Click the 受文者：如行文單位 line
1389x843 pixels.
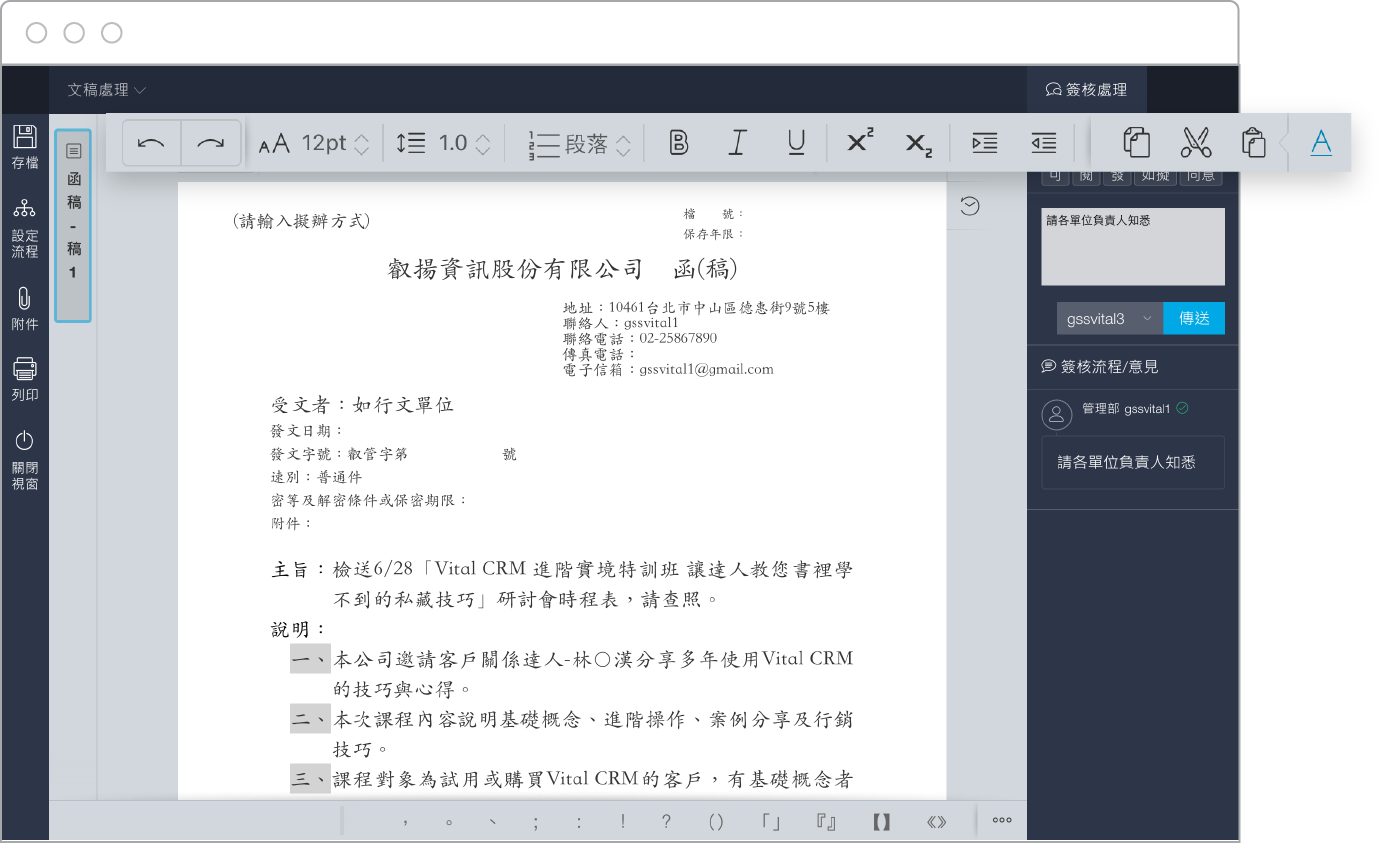[x=362, y=405]
